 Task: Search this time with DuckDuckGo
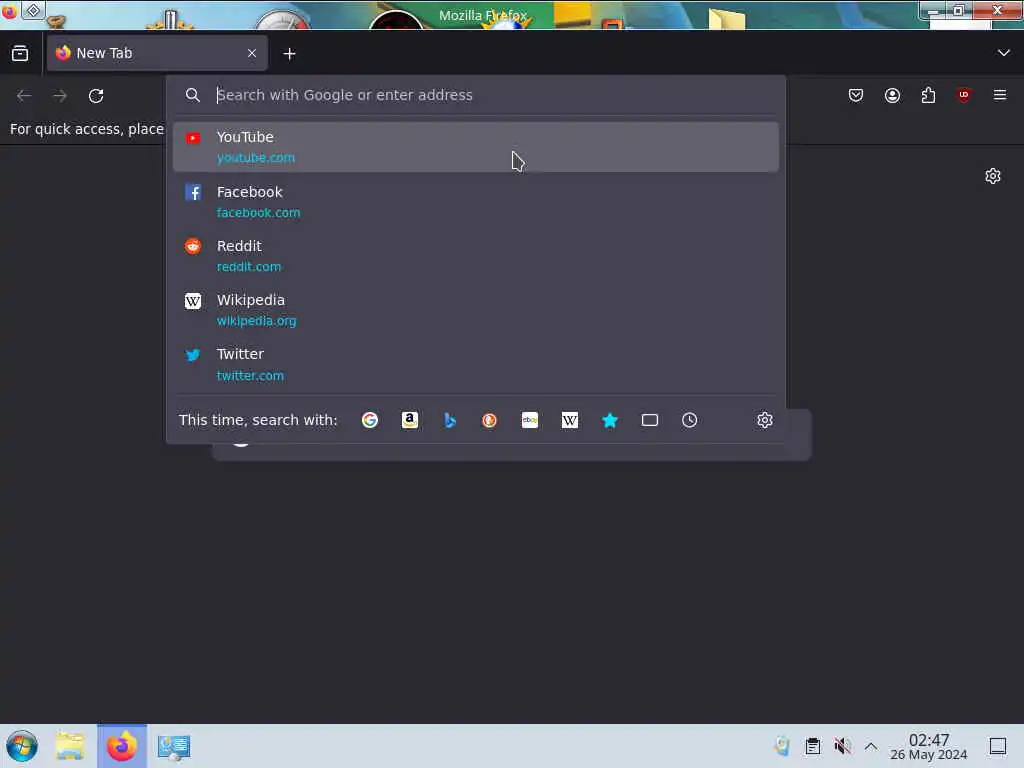490,420
